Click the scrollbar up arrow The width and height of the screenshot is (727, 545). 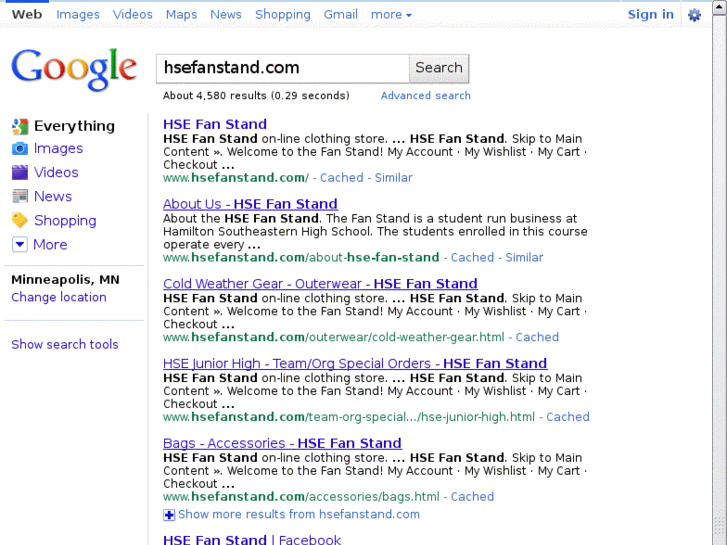719,8
